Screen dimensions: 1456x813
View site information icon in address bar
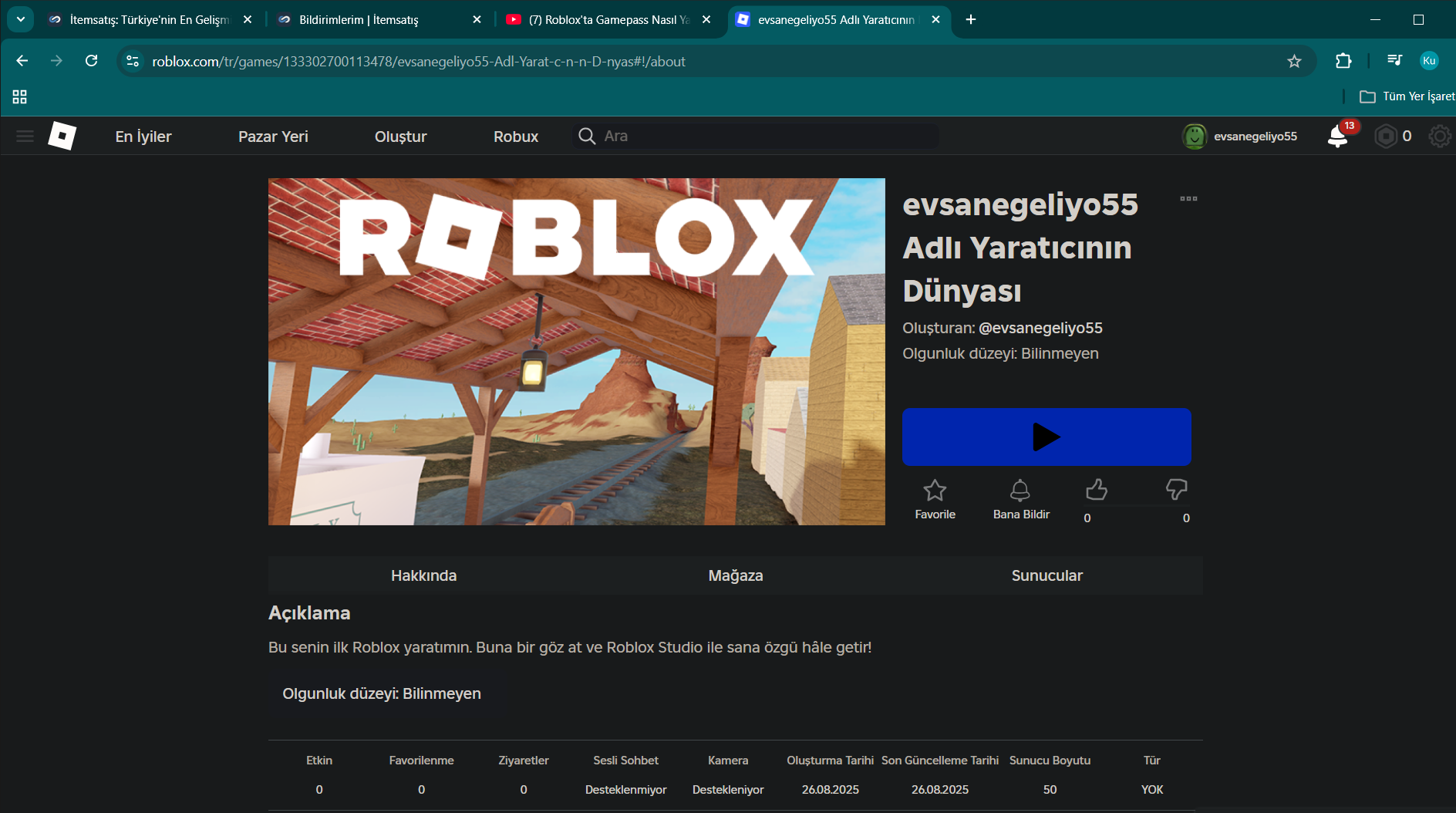coord(133,61)
